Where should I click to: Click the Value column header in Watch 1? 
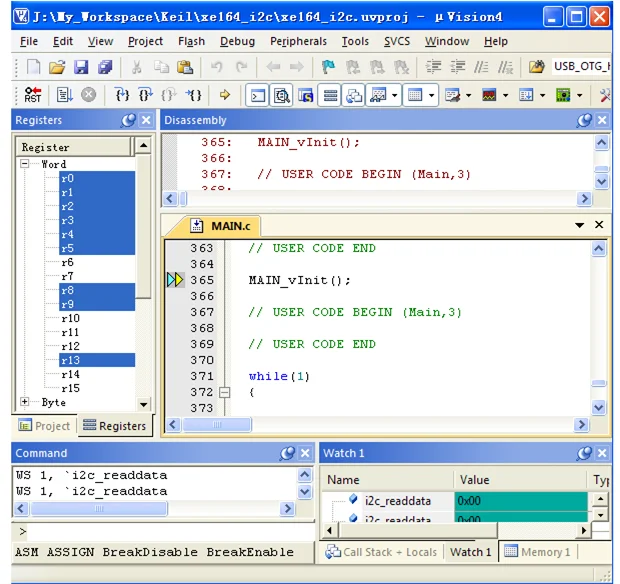pos(520,480)
